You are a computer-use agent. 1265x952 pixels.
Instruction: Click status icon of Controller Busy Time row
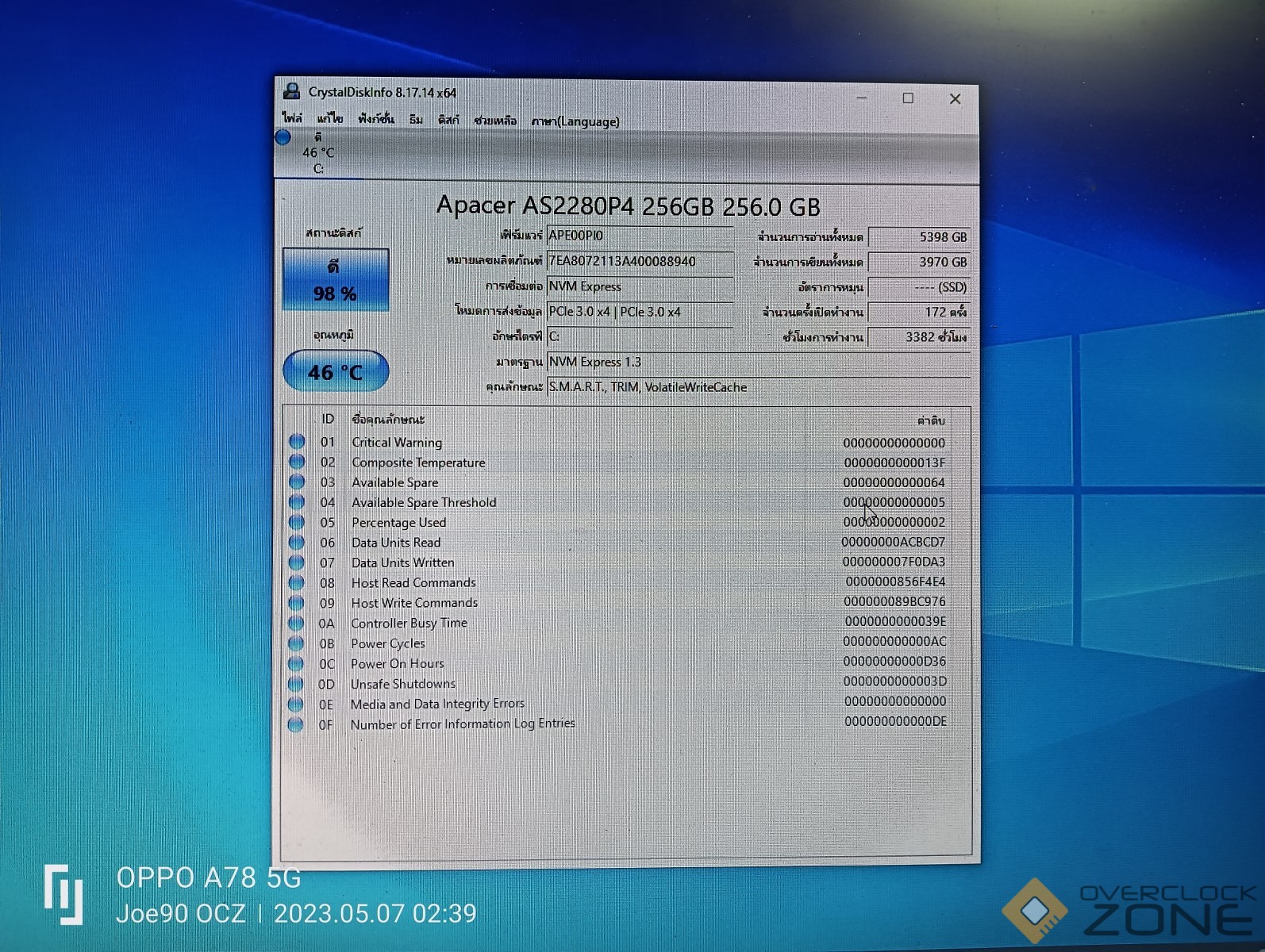pos(296,623)
